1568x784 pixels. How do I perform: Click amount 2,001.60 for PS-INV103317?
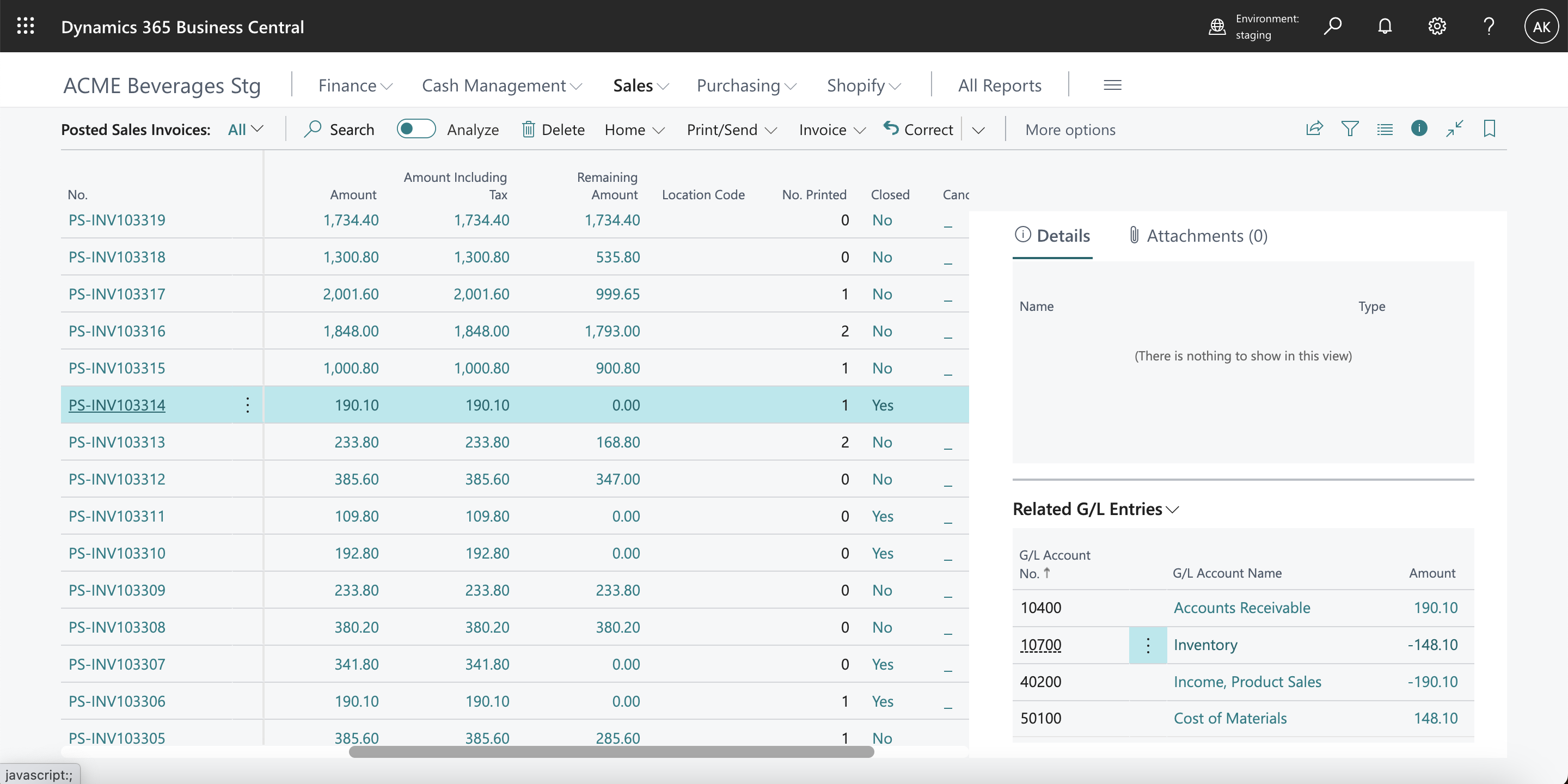pos(351,294)
